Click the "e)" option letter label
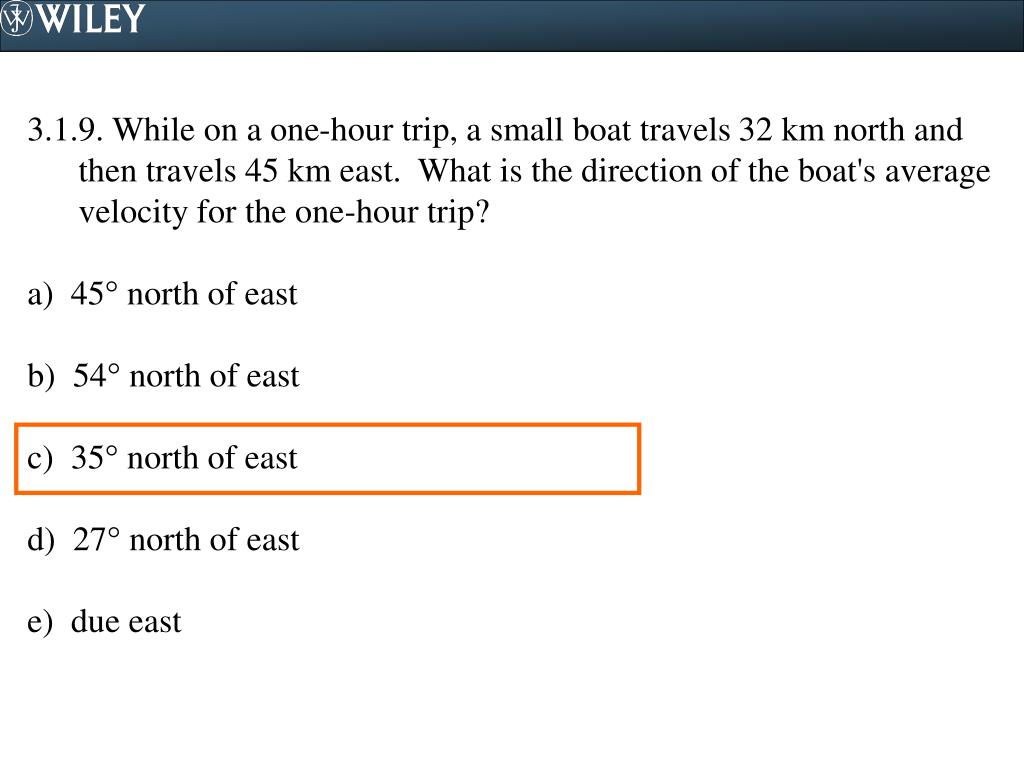 pos(40,622)
